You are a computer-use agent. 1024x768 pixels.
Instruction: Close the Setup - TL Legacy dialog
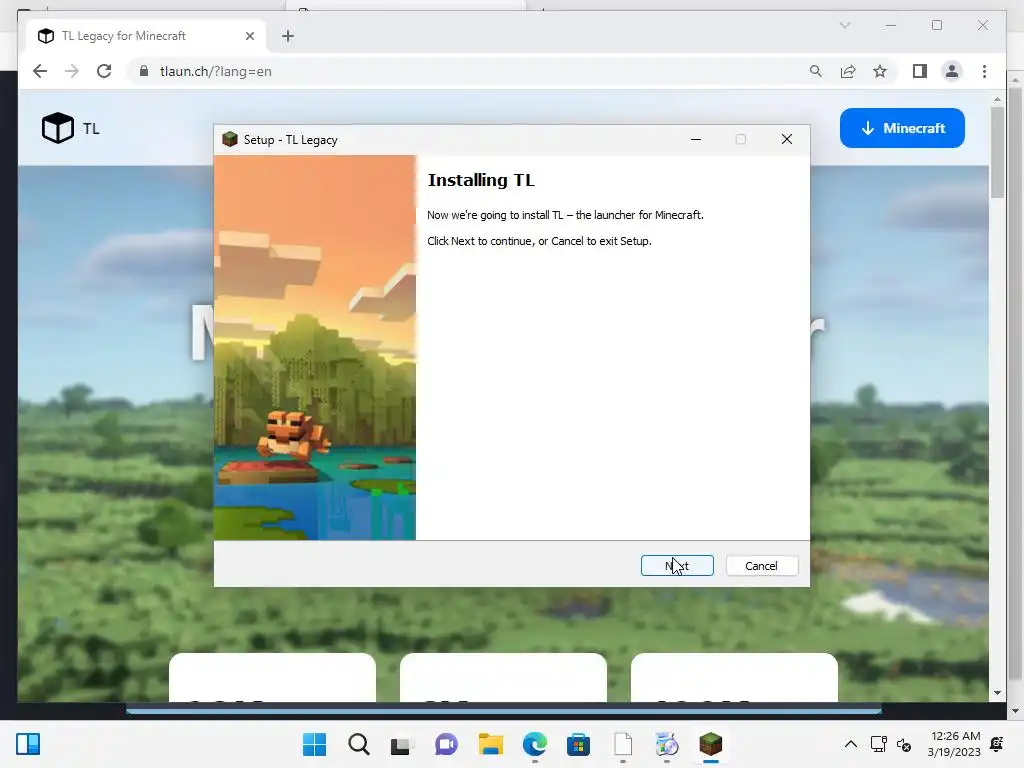[x=787, y=139]
